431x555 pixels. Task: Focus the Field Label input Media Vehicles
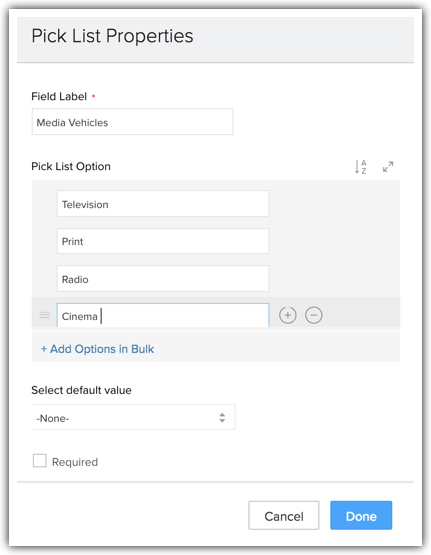tap(132, 122)
